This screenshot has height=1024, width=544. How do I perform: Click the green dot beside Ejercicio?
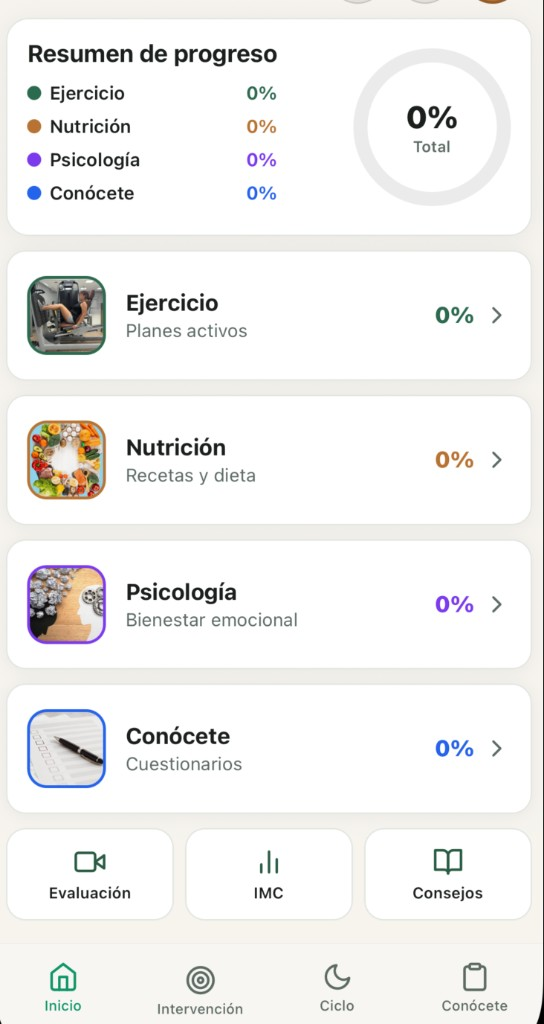point(35,93)
